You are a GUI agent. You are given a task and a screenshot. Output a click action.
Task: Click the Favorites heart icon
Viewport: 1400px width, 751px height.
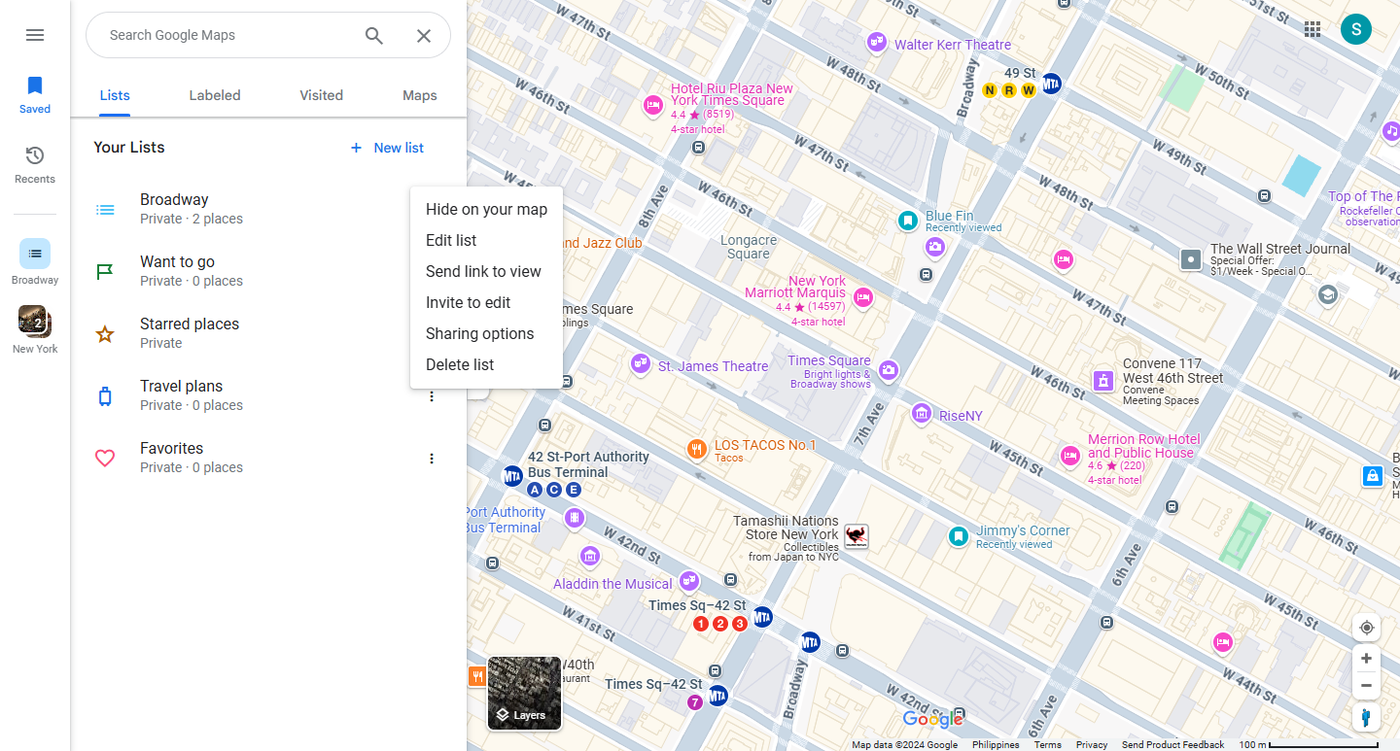(x=105, y=458)
